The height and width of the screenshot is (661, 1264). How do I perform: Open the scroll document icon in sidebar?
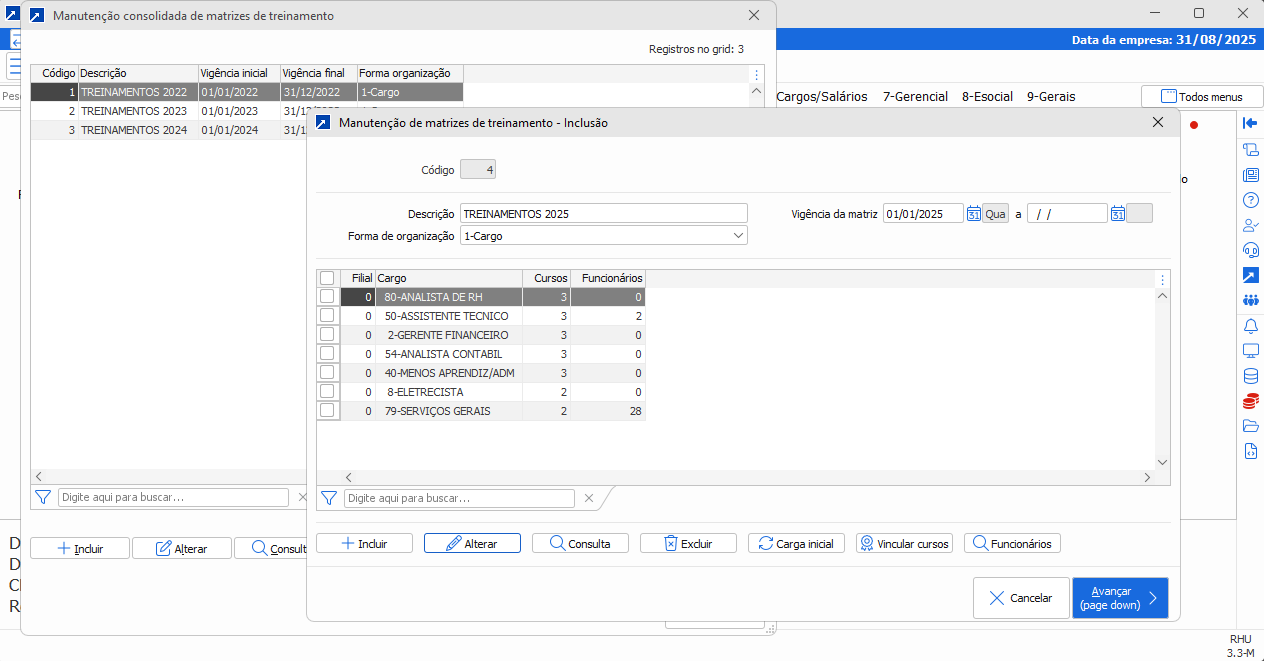[1250, 149]
